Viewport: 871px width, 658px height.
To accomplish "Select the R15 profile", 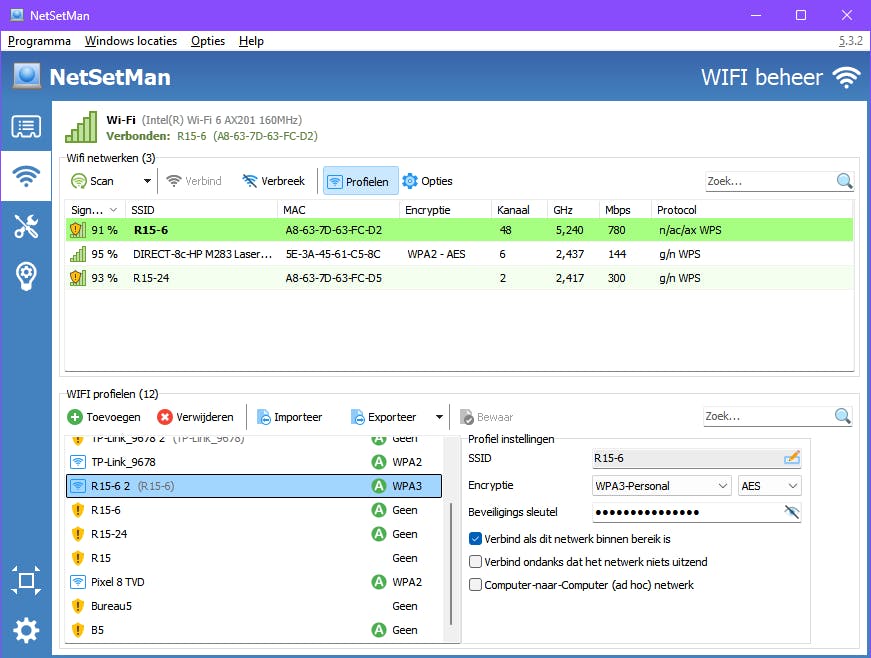I will (254, 558).
